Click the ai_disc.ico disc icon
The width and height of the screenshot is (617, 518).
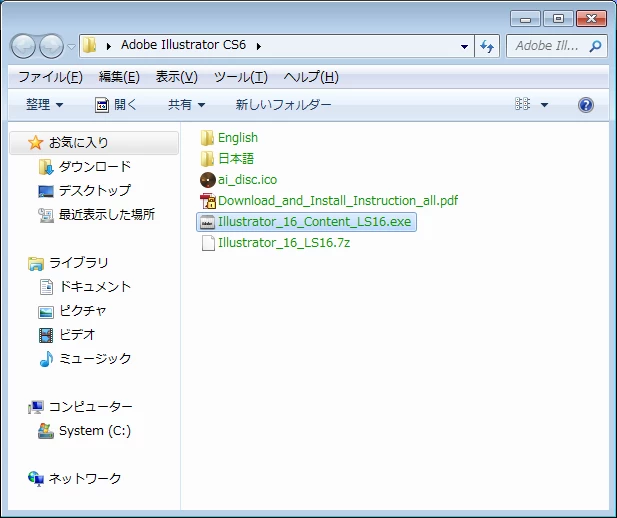coord(207,180)
